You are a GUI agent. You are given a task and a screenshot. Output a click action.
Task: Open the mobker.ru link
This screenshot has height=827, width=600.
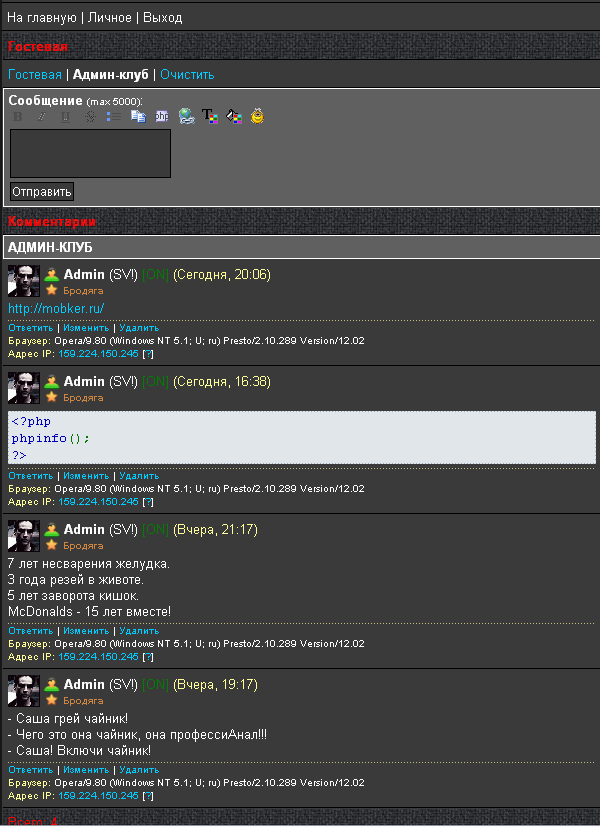tap(56, 308)
